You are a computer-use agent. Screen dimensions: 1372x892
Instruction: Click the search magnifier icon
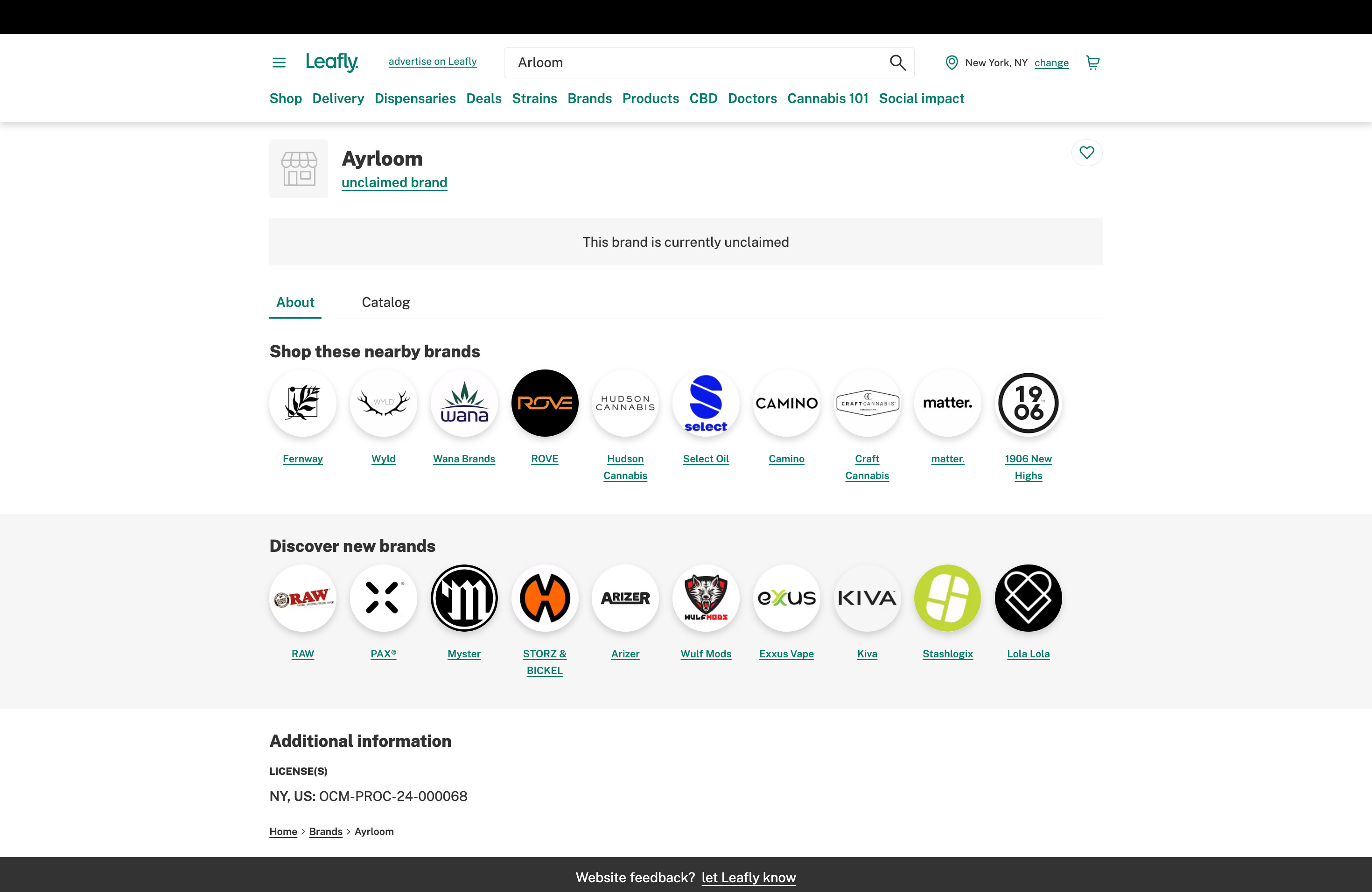(897, 62)
